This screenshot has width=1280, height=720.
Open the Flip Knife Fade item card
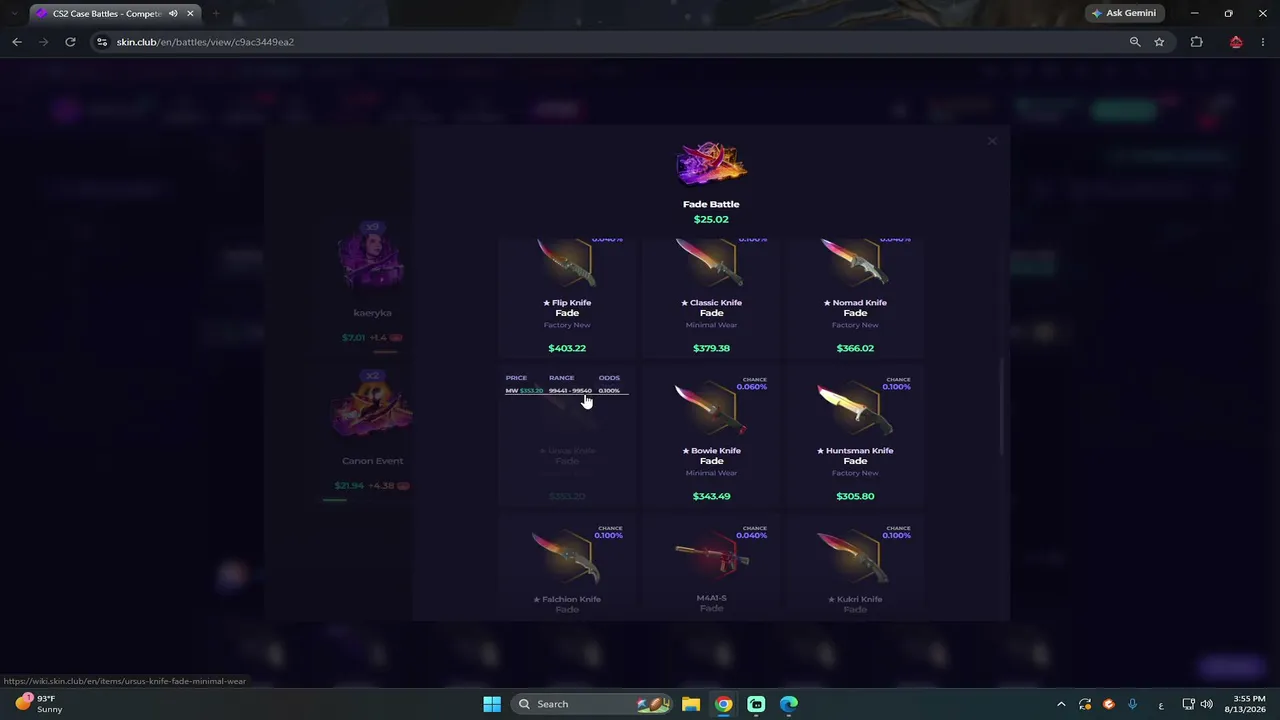coord(567,297)
